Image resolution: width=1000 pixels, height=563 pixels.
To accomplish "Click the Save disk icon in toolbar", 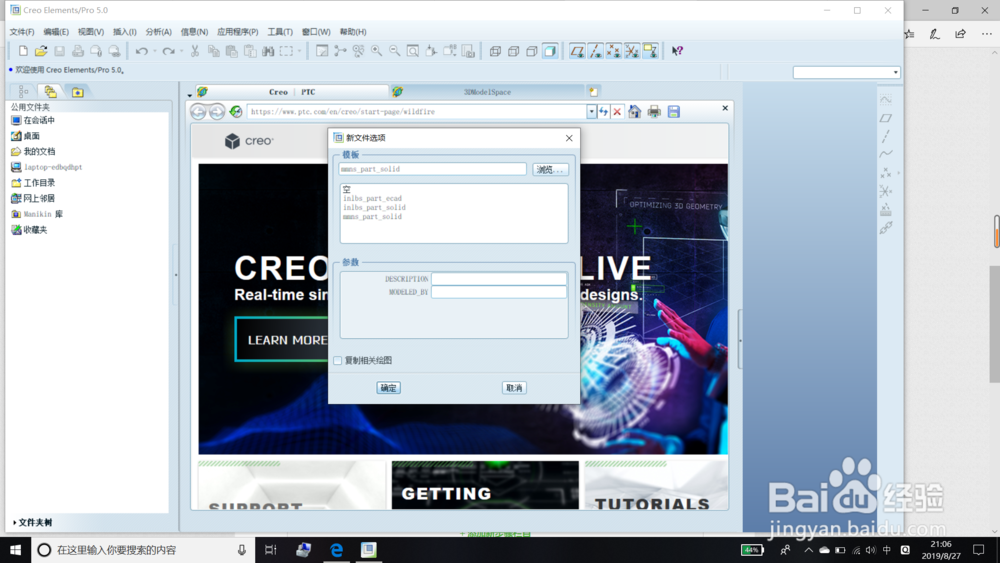I will 59,51.
